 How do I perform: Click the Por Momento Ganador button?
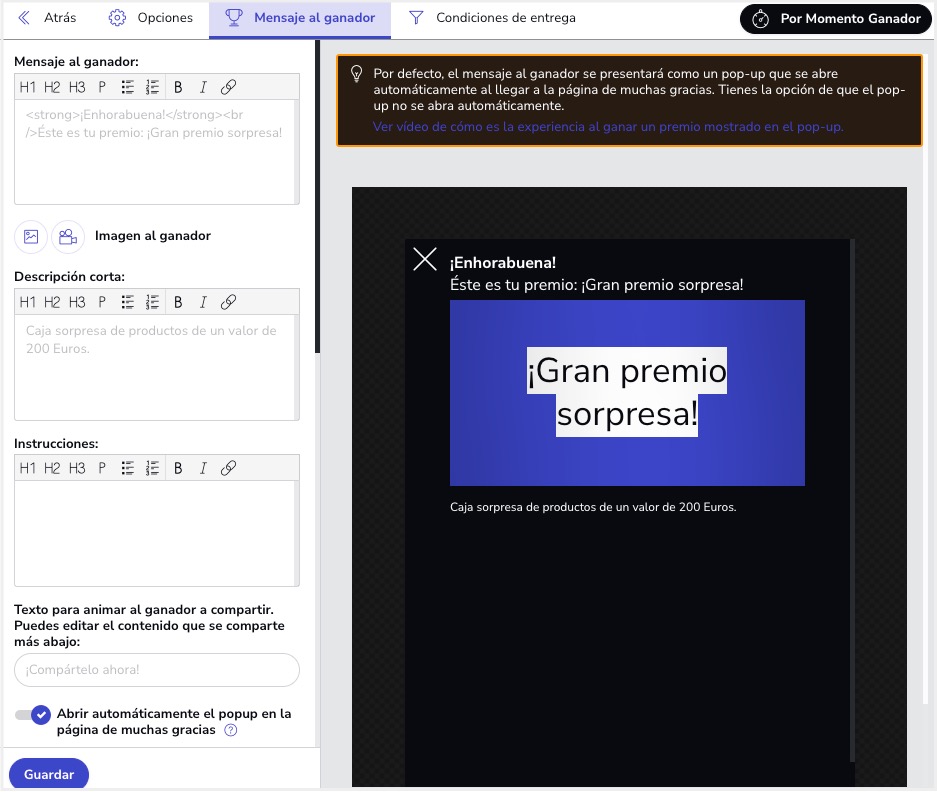point(836,19)
